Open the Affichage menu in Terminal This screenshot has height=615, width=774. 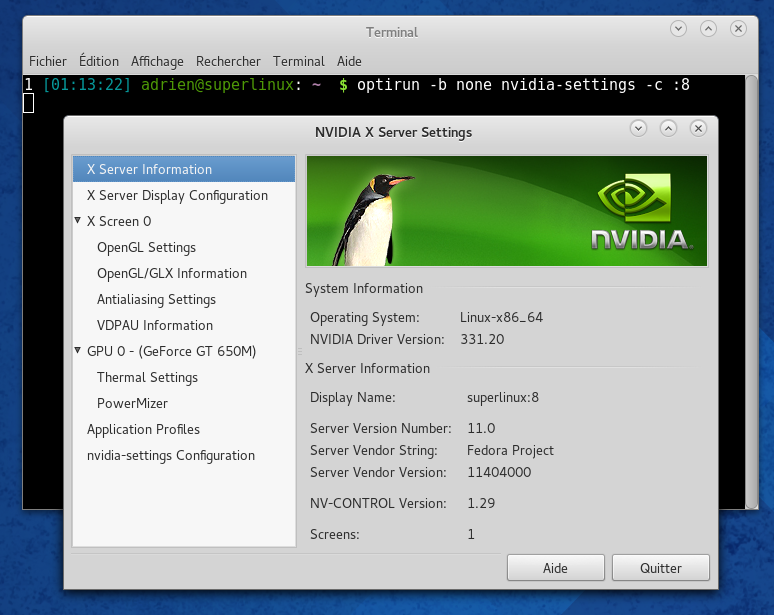157,61
